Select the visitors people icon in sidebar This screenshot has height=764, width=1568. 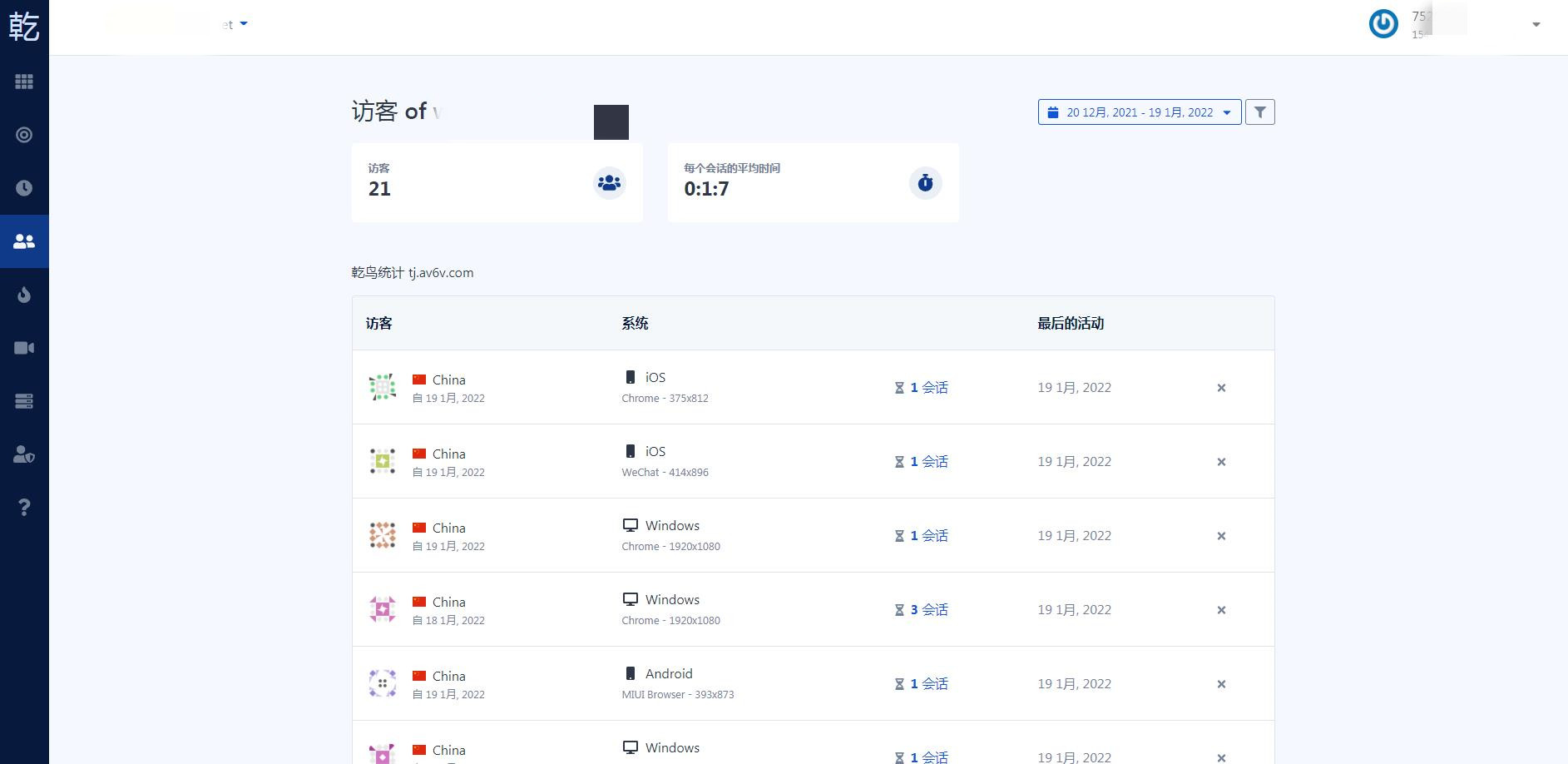[x=24, y=241]
